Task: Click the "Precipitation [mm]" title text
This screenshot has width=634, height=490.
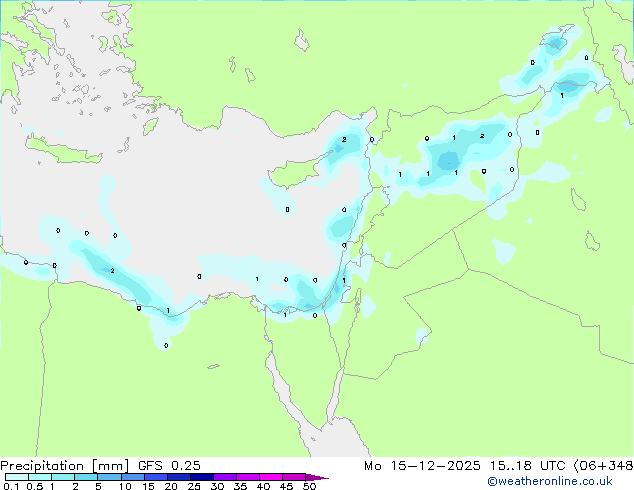Action: point(65,466)
